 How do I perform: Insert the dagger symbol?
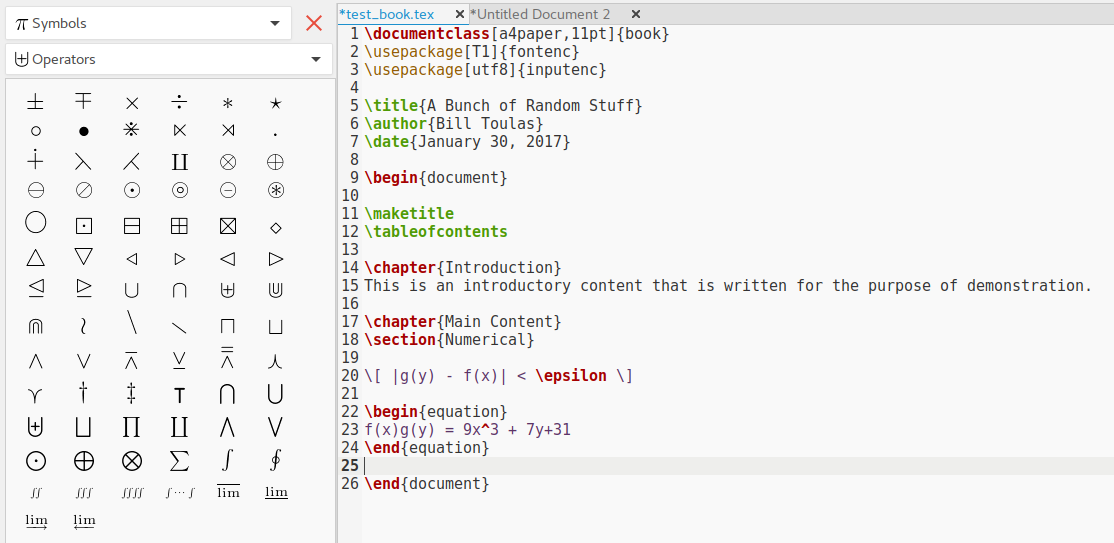pos(84,394)
